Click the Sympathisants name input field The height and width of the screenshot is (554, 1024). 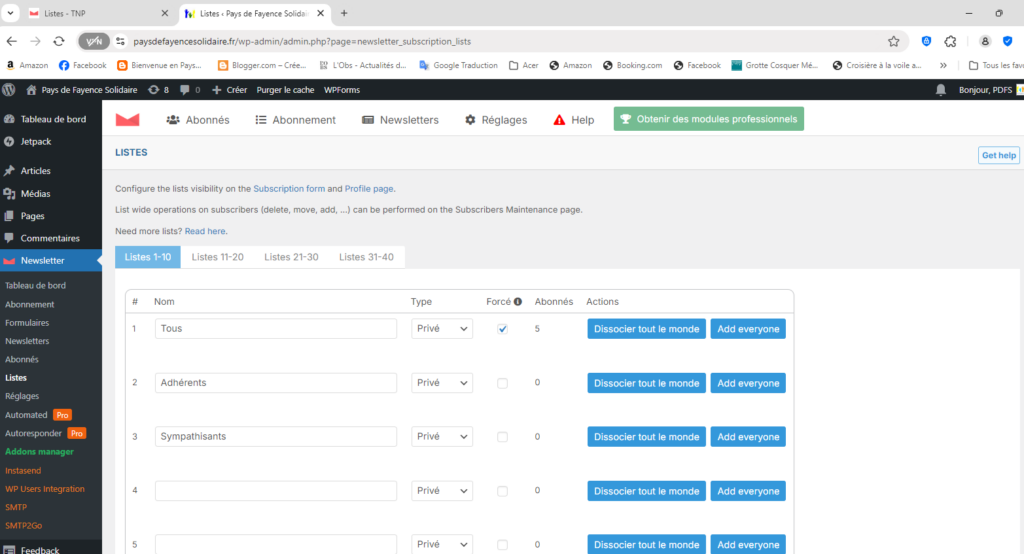click(x=276, y=437)
